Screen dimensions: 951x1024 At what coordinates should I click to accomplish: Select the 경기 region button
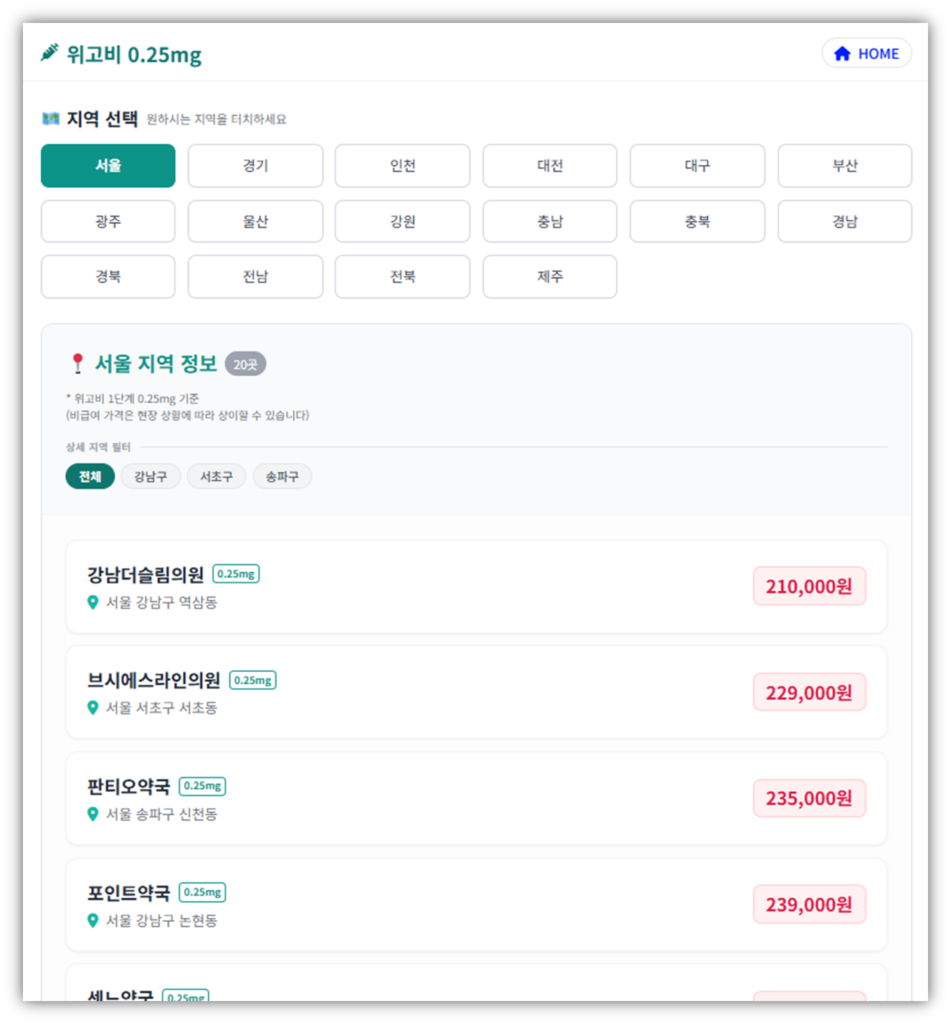[255, 165]
